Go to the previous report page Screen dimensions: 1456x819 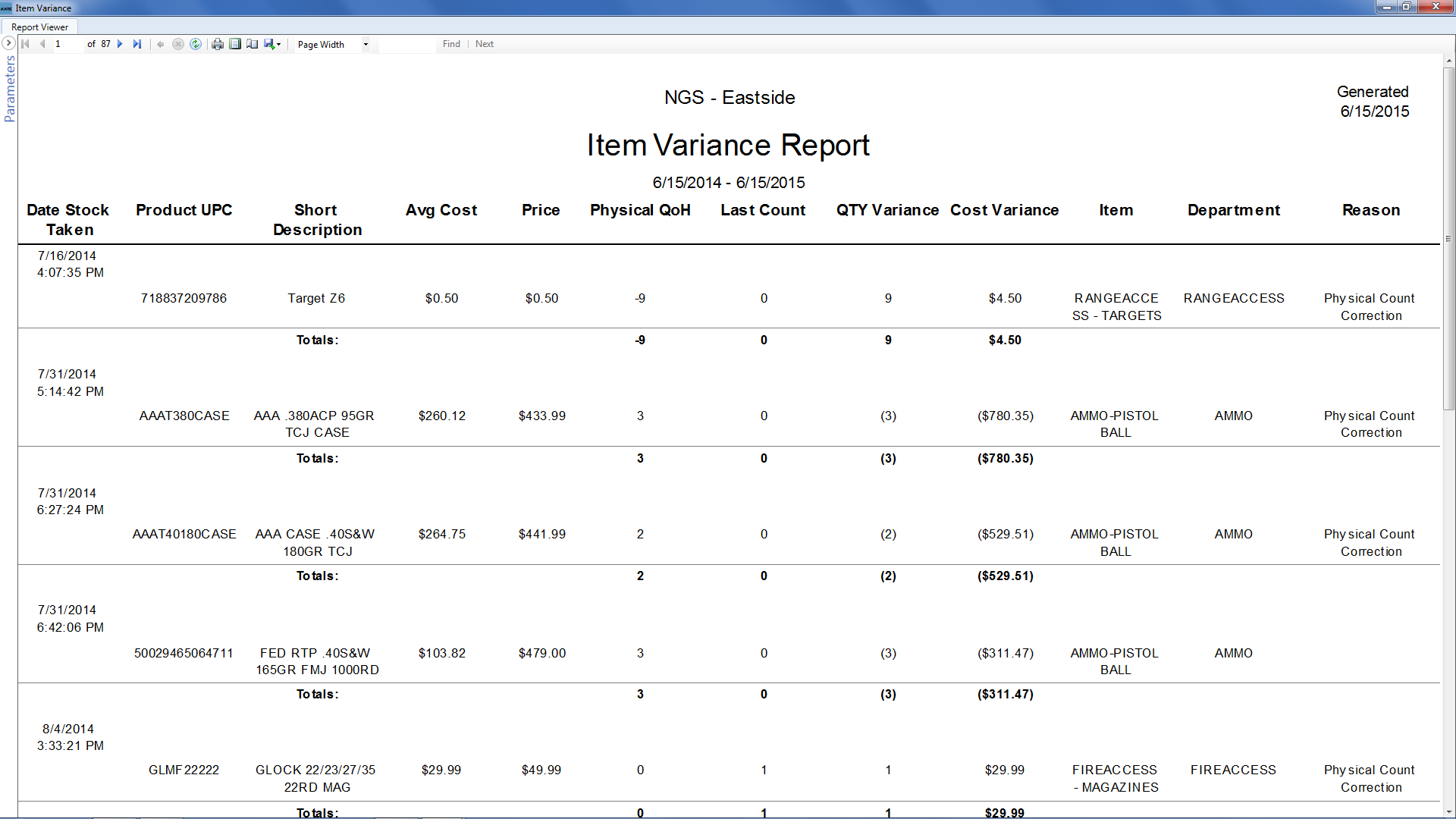tap(42, 44)
